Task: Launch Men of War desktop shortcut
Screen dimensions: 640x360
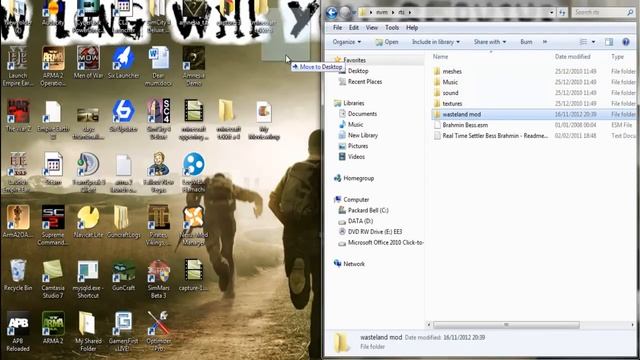Action: (x=88, y=63)
